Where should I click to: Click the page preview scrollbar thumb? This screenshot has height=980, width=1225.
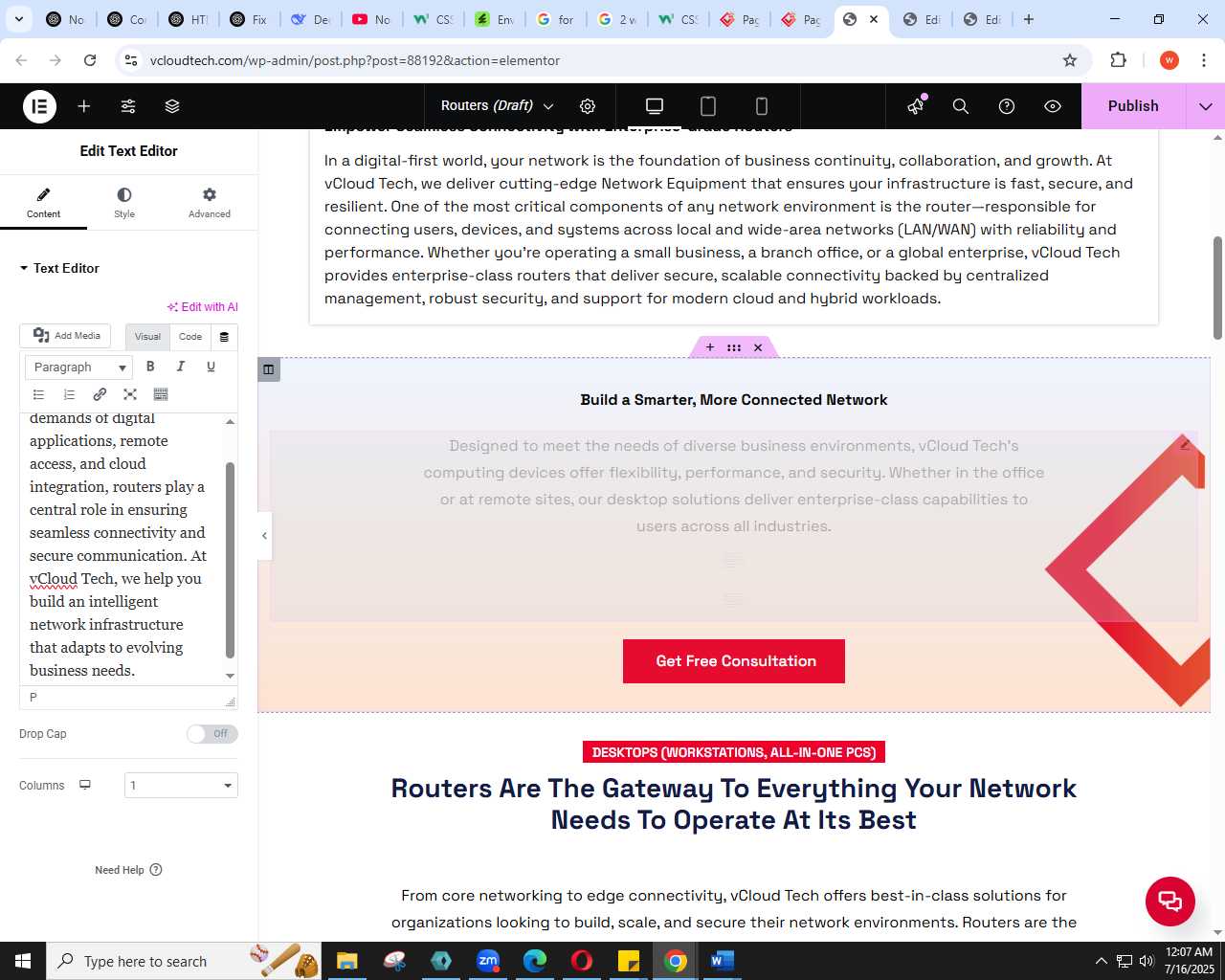pyautogui.click(x=1217, y=287)
